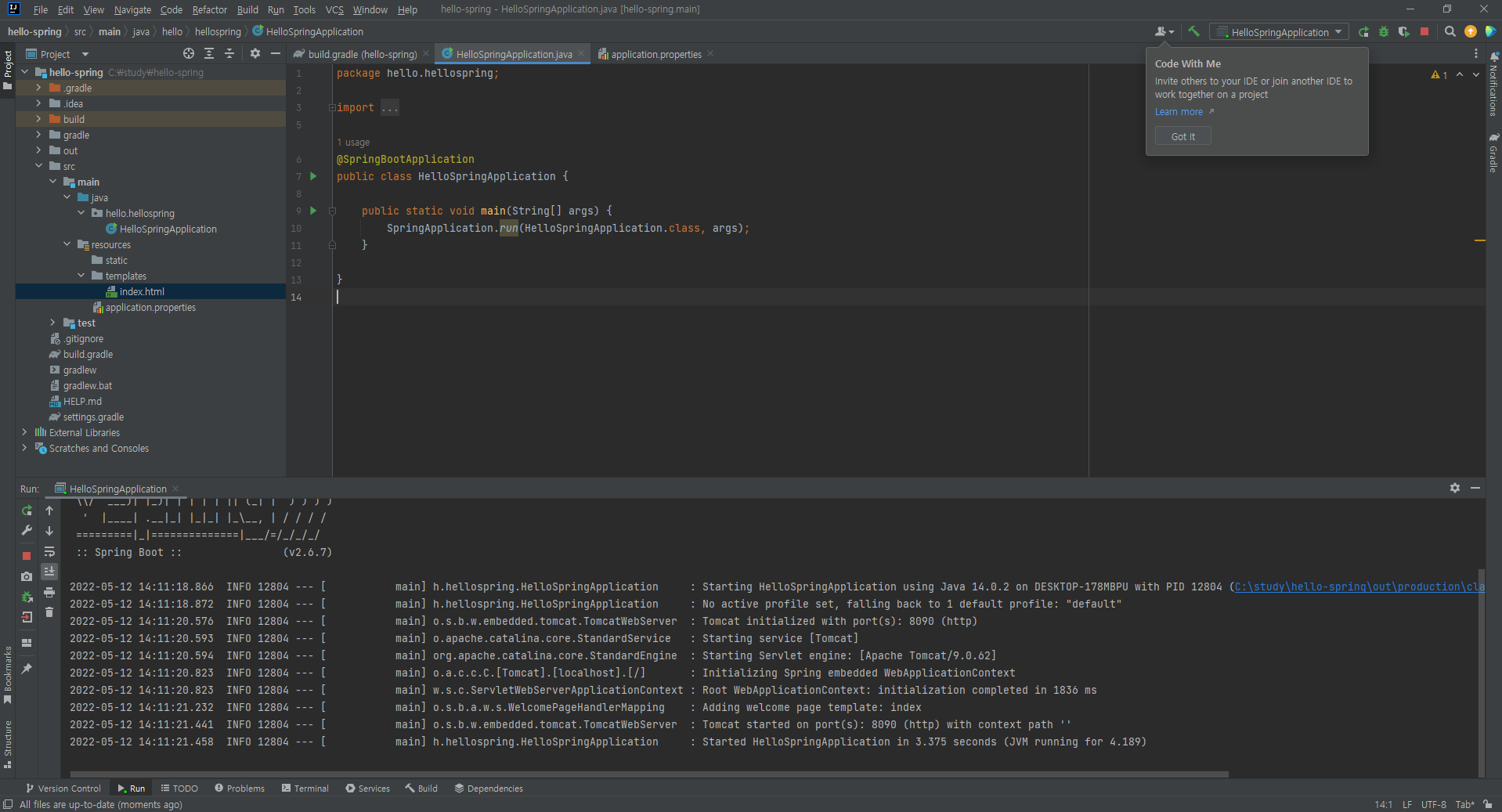Print the console output
This screenshot has width=1502, height=812.
pyautogui.click(x=49, y=592)
